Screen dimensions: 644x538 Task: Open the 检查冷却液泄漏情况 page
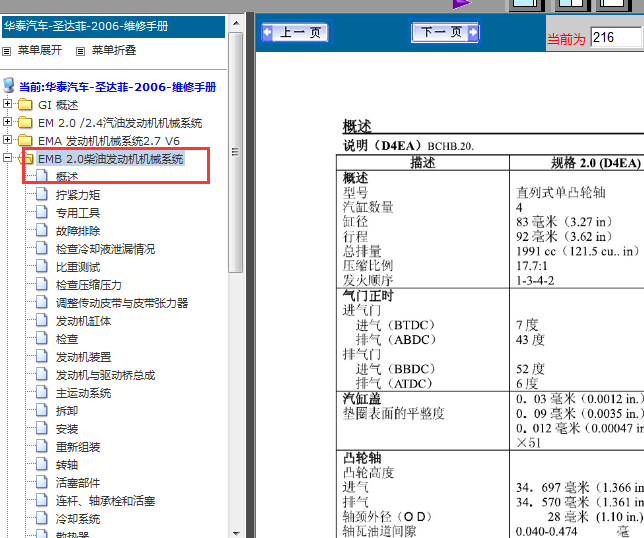pos(106,249)
